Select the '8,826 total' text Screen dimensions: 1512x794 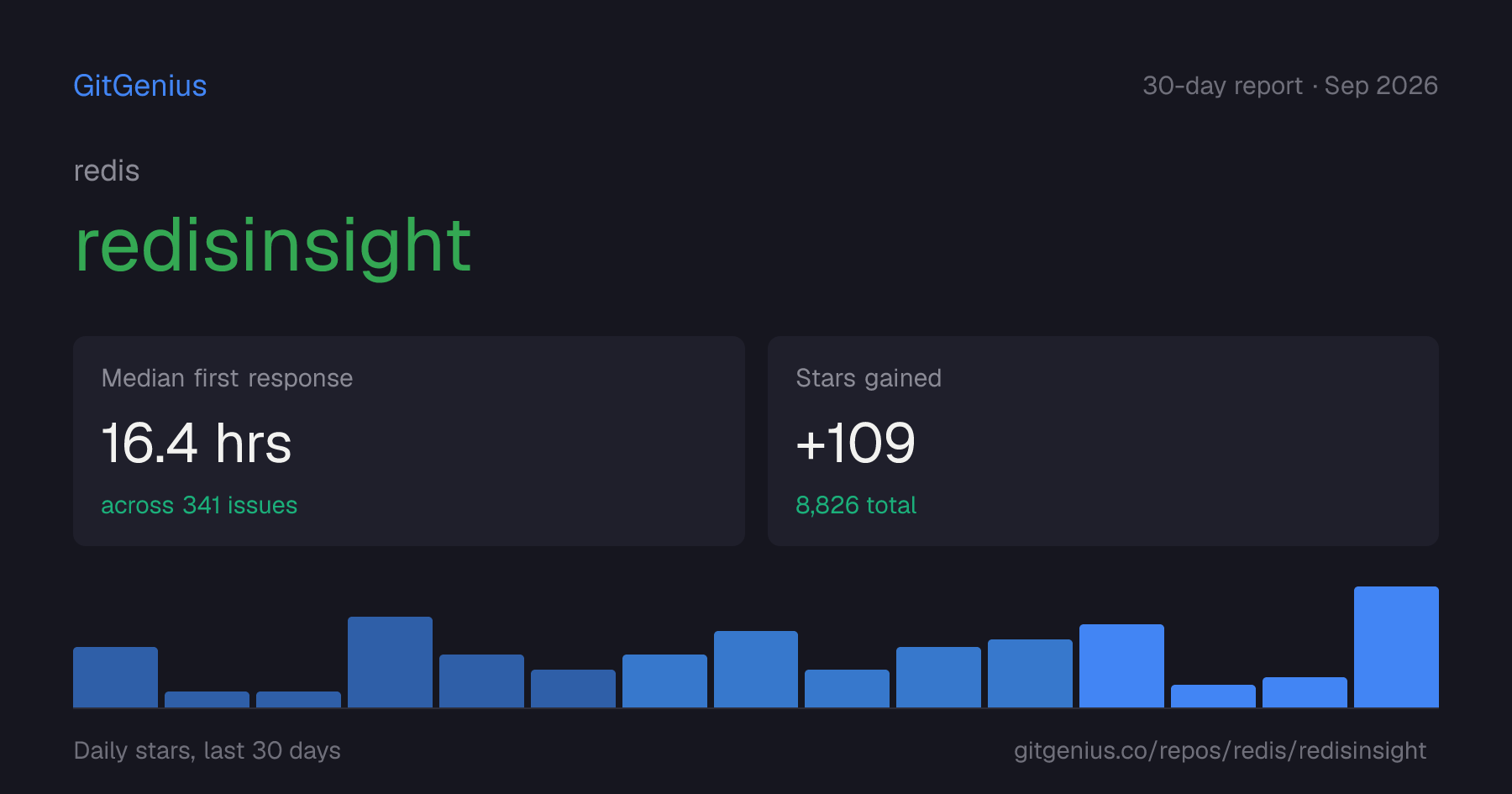click(x=856, y=505)
